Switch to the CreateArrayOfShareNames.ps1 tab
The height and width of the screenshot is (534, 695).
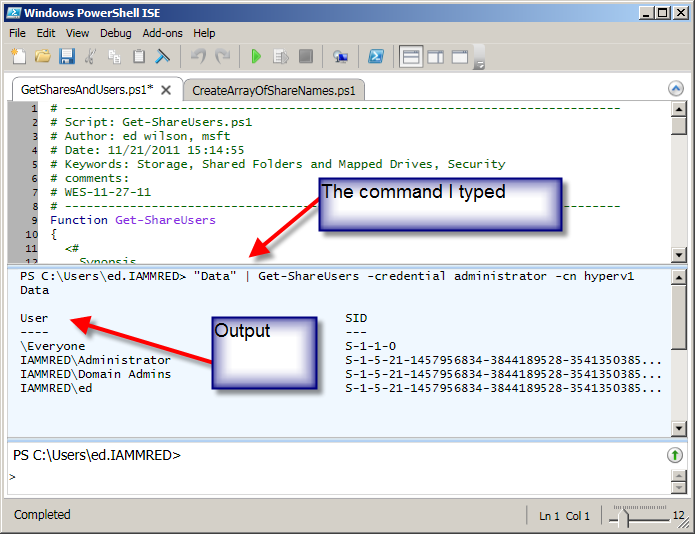click(x=274, y=90)
